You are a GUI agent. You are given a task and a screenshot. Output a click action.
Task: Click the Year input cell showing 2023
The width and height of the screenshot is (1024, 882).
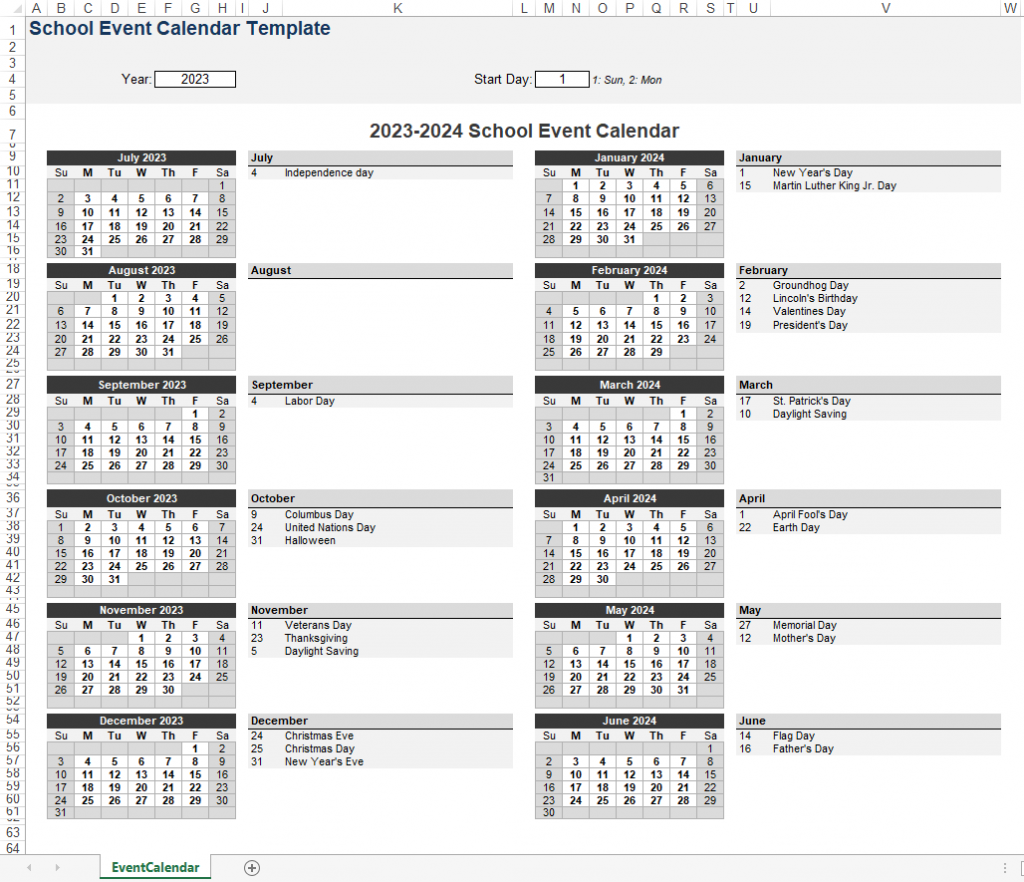195,79
